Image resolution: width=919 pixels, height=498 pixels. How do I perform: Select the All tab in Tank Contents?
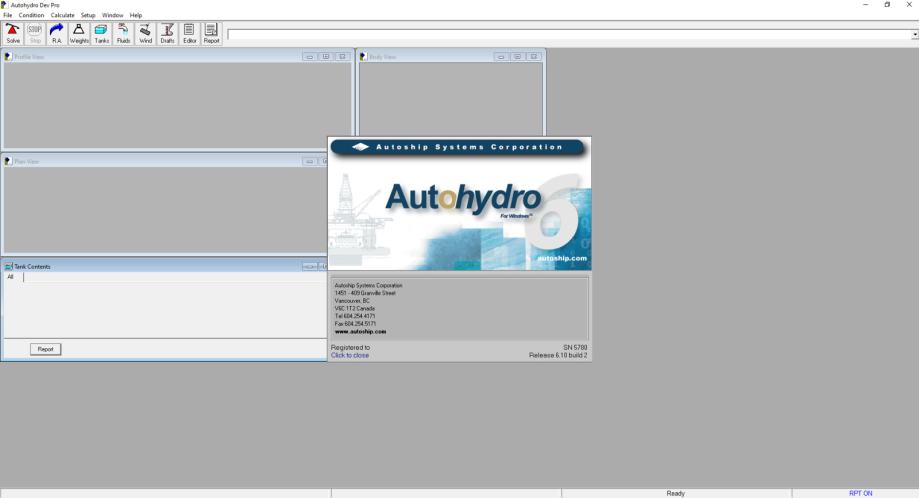11,277
